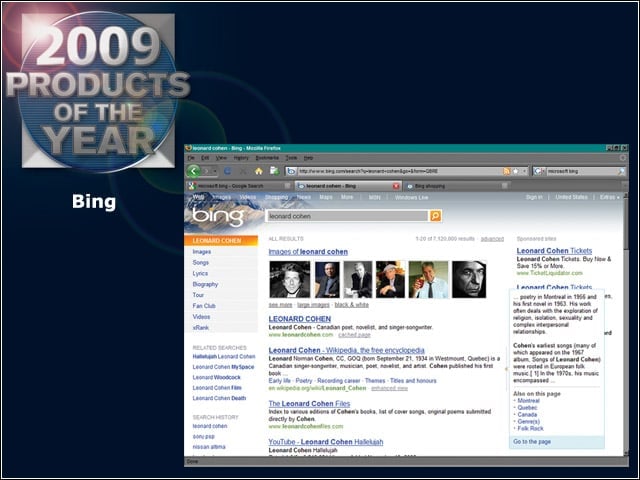
Task: Click the orange Bing search button
Action: click(x=436, y=216)
